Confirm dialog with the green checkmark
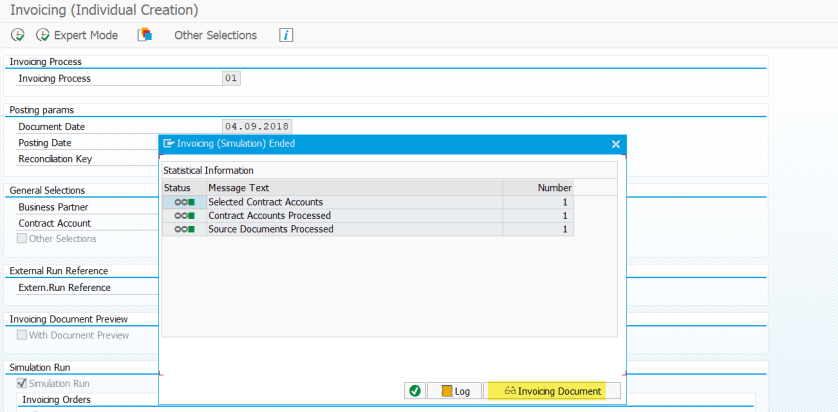838x412 pixels. 415,391
